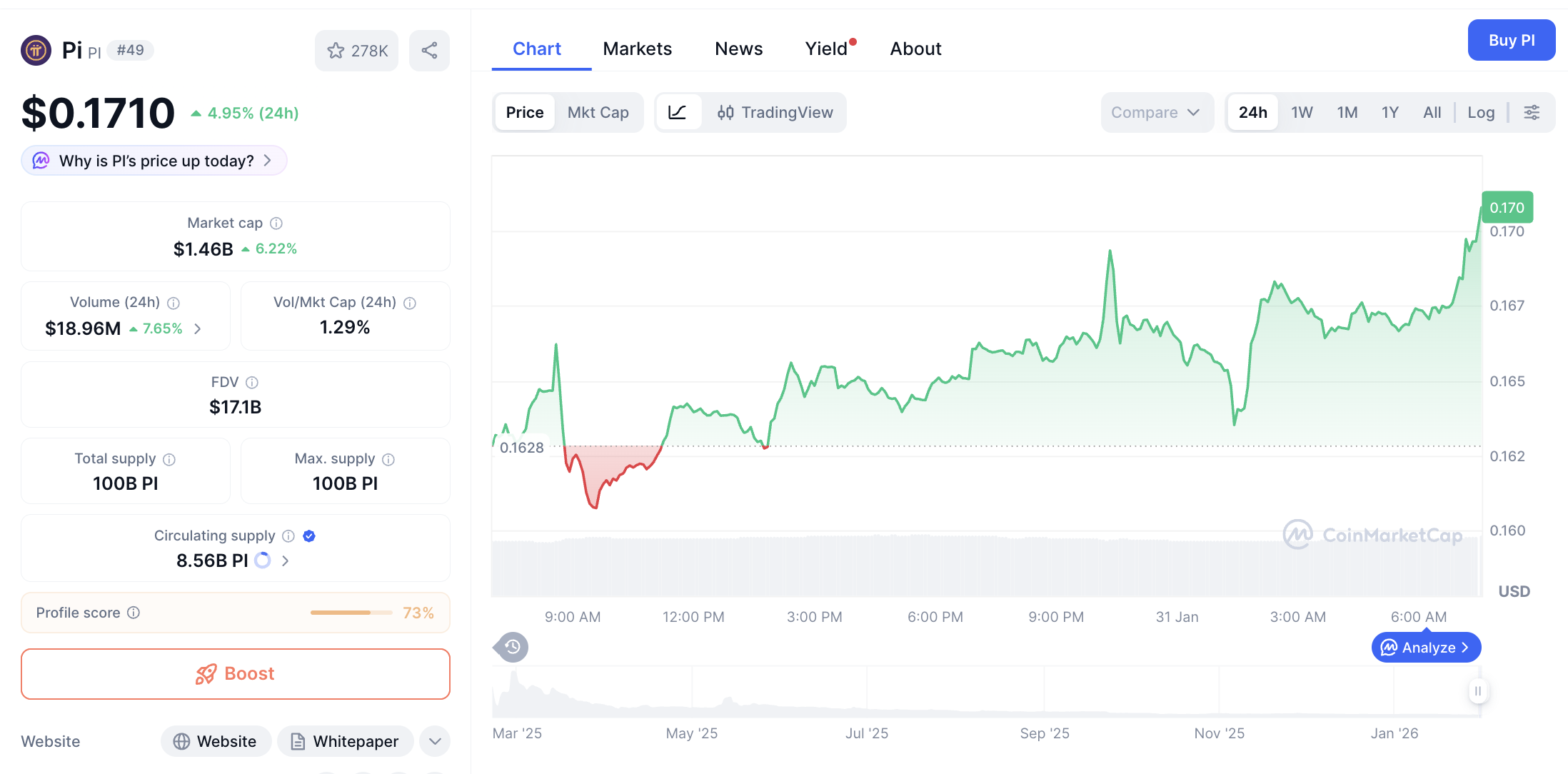Expand circulating supply details arrow
This screenshot has width=1568, height=774.
(285, 561)
